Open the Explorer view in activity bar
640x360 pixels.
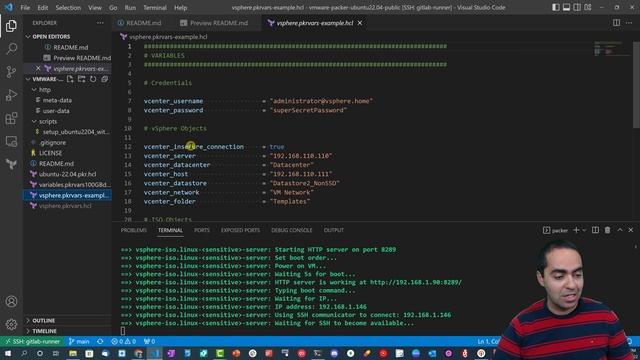point(11,26)
